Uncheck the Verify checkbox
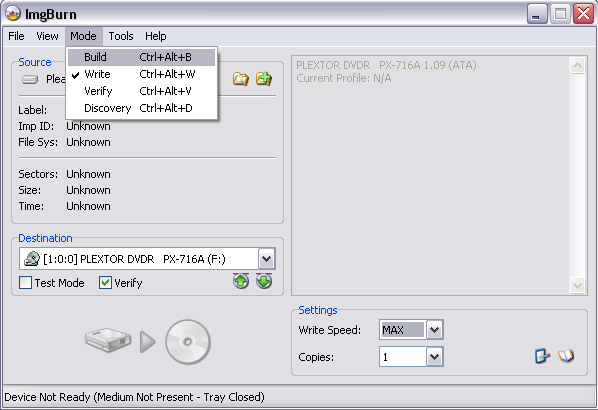 pos(105,283)
